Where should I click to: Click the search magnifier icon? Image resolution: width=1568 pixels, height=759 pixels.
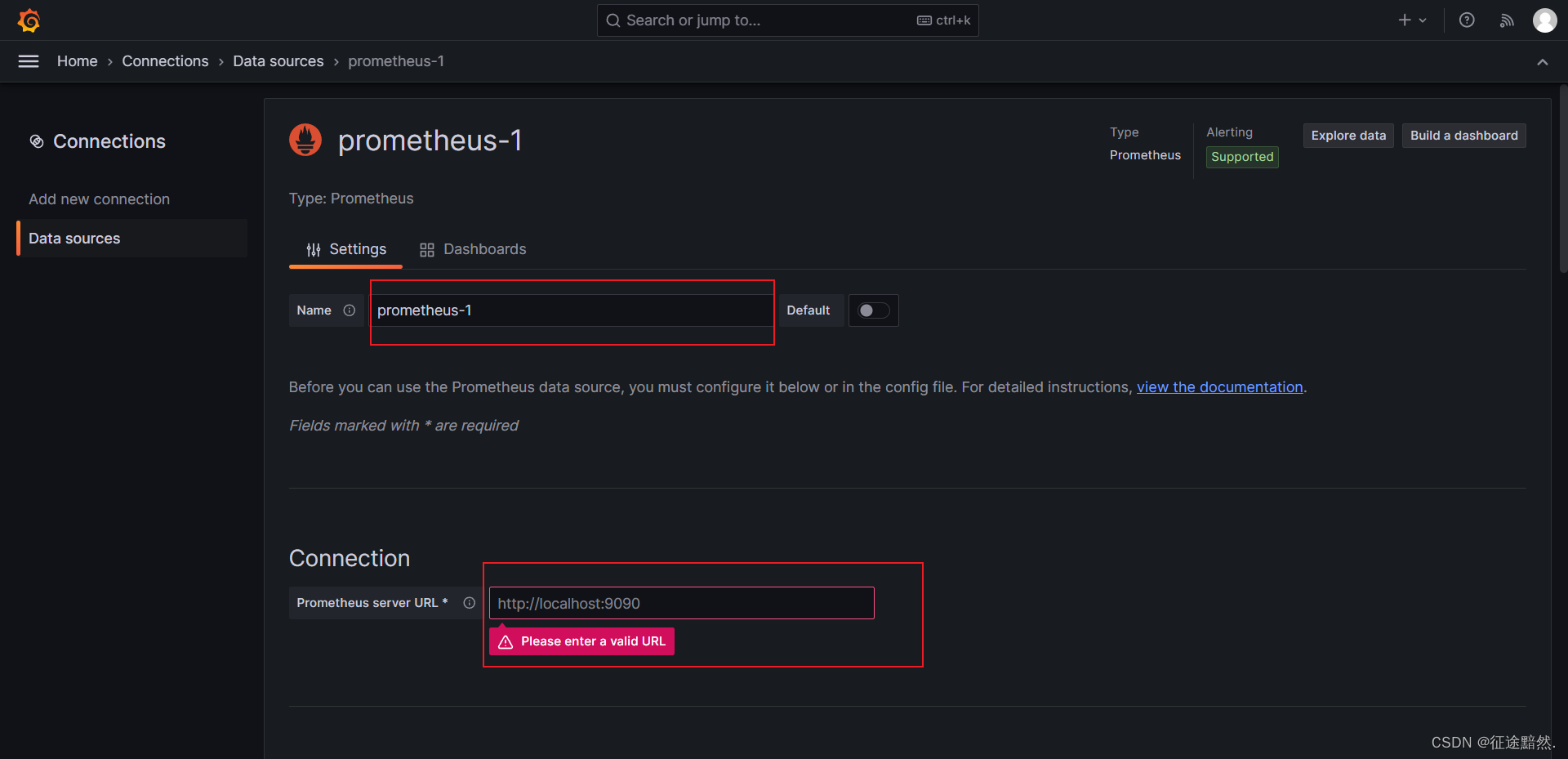click(613, 20)
